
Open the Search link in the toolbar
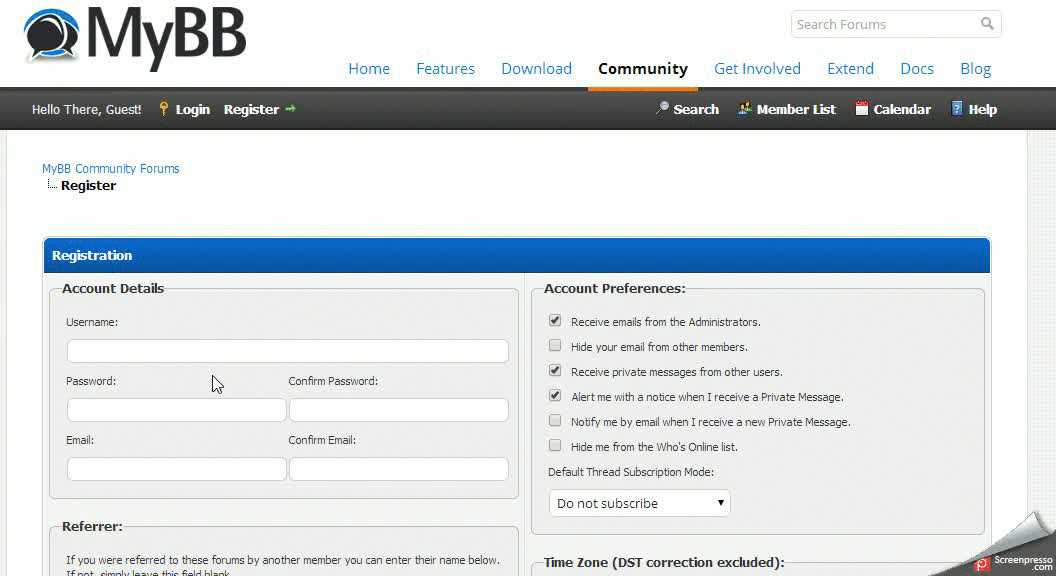[696, 109]
